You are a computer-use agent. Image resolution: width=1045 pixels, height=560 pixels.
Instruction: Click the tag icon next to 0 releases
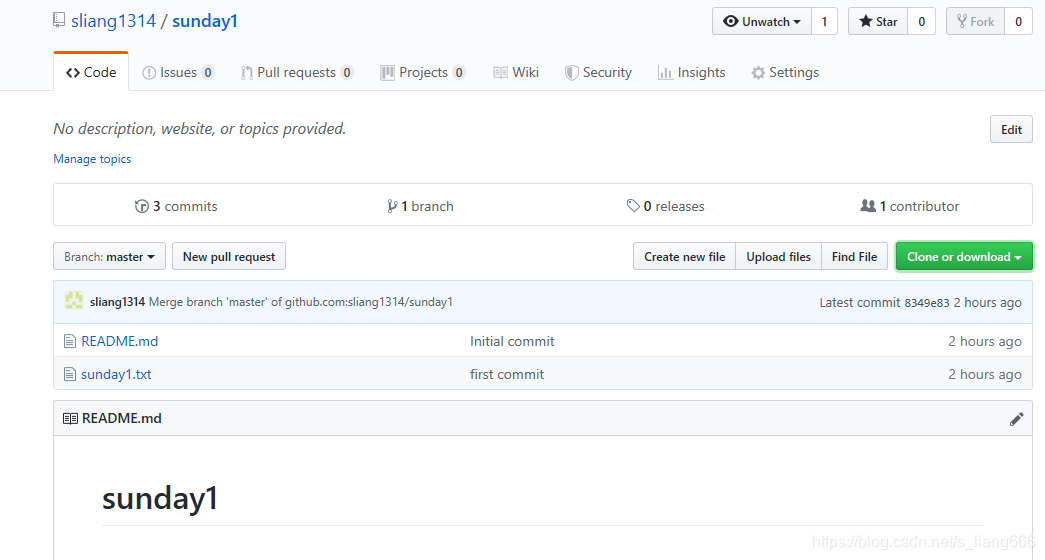pos(632,206)
